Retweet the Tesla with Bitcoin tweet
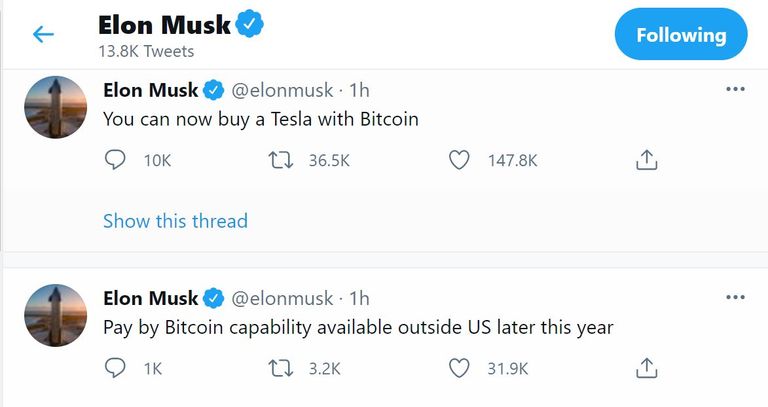 coord(284,160)
